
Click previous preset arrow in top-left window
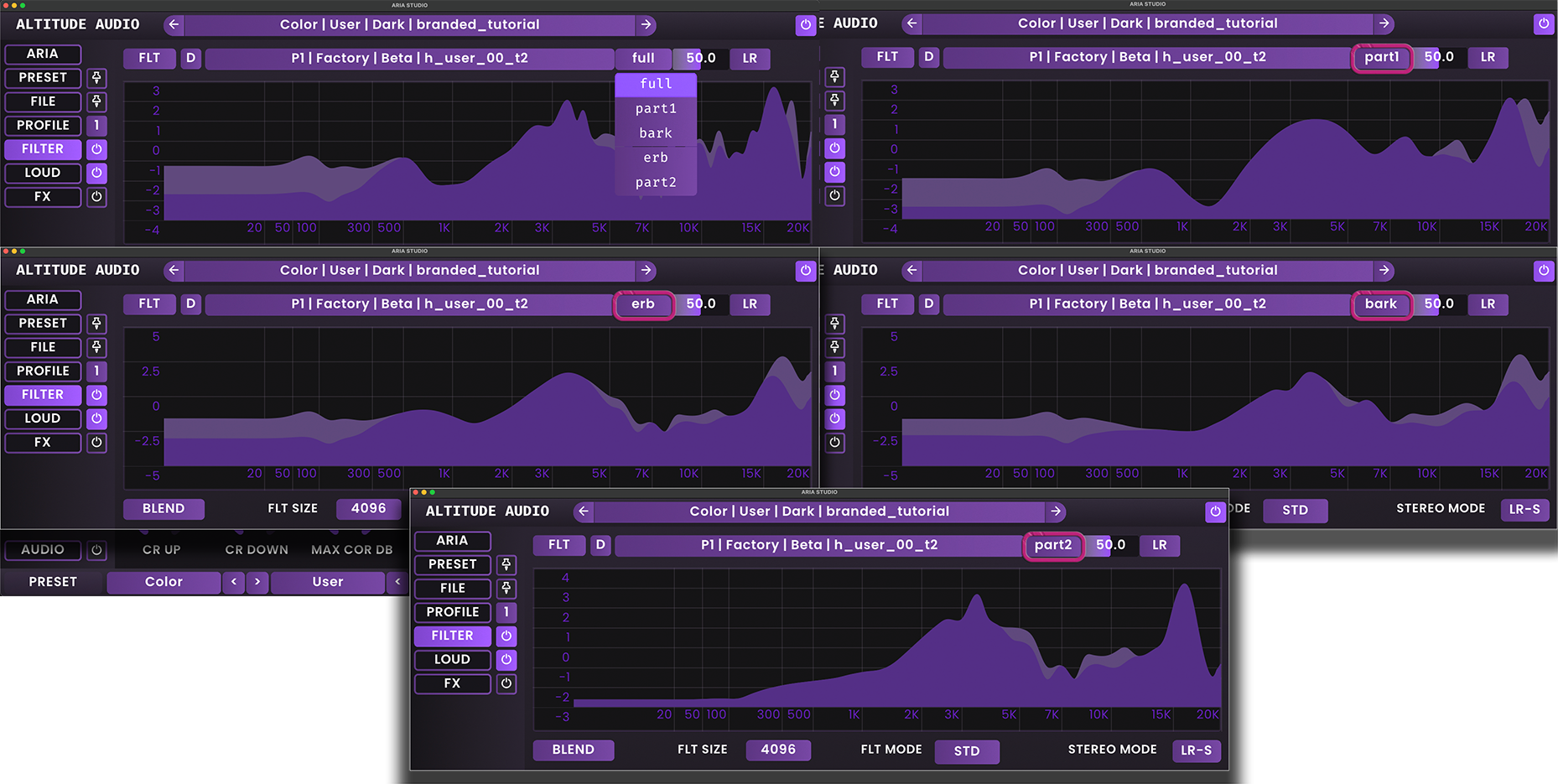click(x=174, y=24)
